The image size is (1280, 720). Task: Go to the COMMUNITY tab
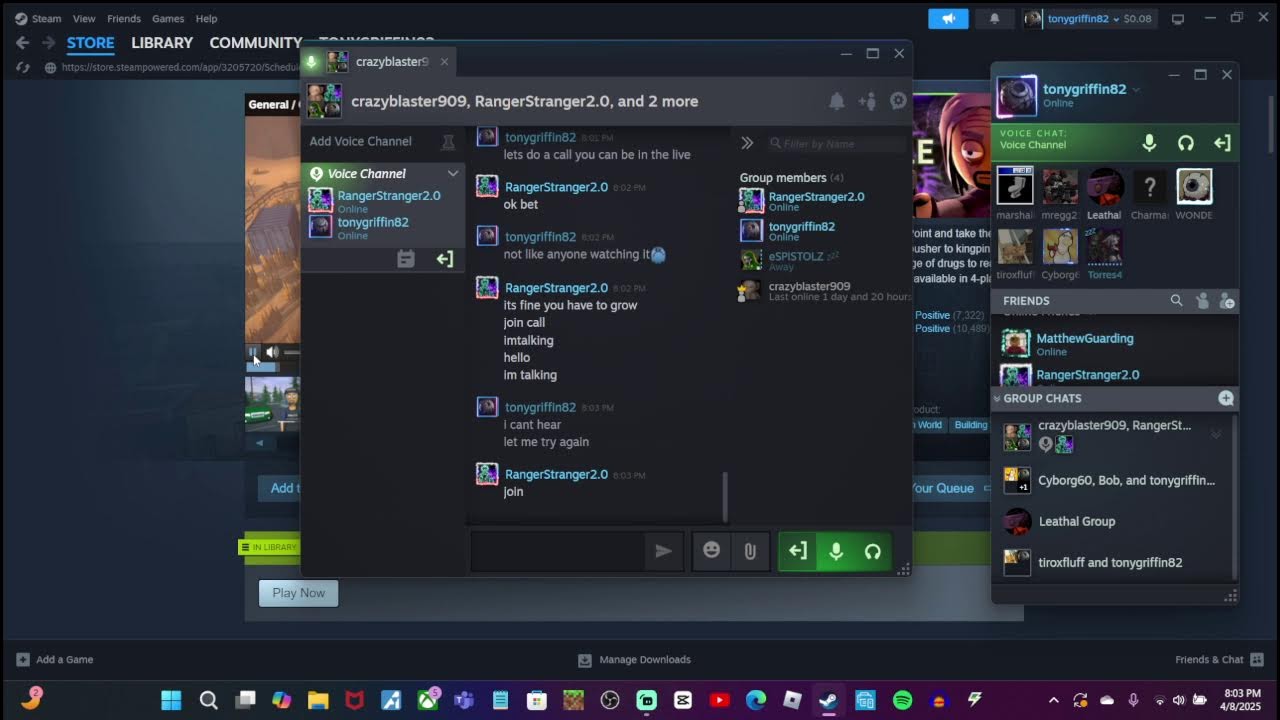255,43
